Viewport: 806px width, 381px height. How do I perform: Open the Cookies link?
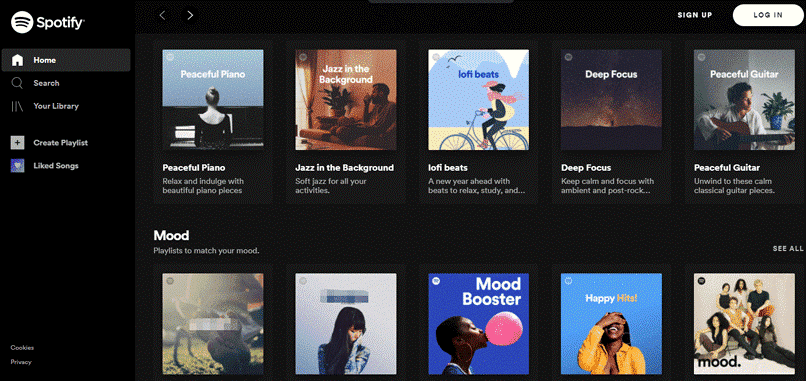pos(22,348)
